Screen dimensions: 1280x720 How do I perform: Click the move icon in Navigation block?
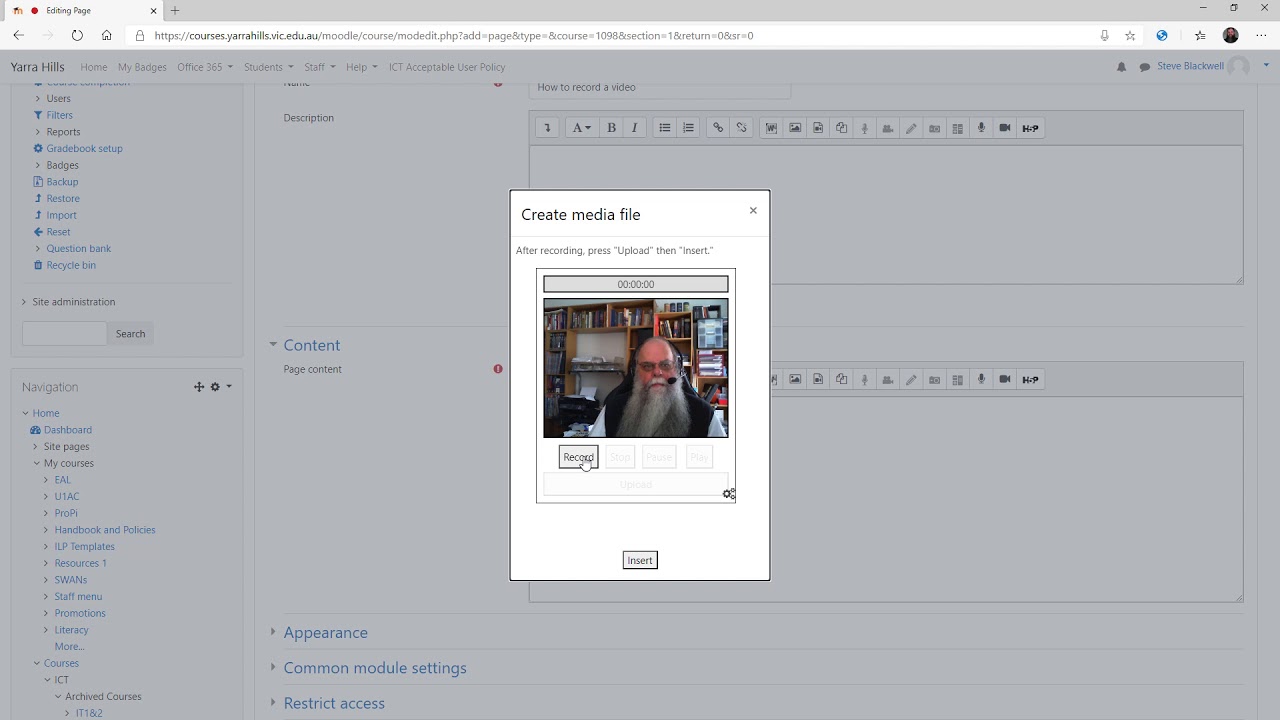[199, 387]
